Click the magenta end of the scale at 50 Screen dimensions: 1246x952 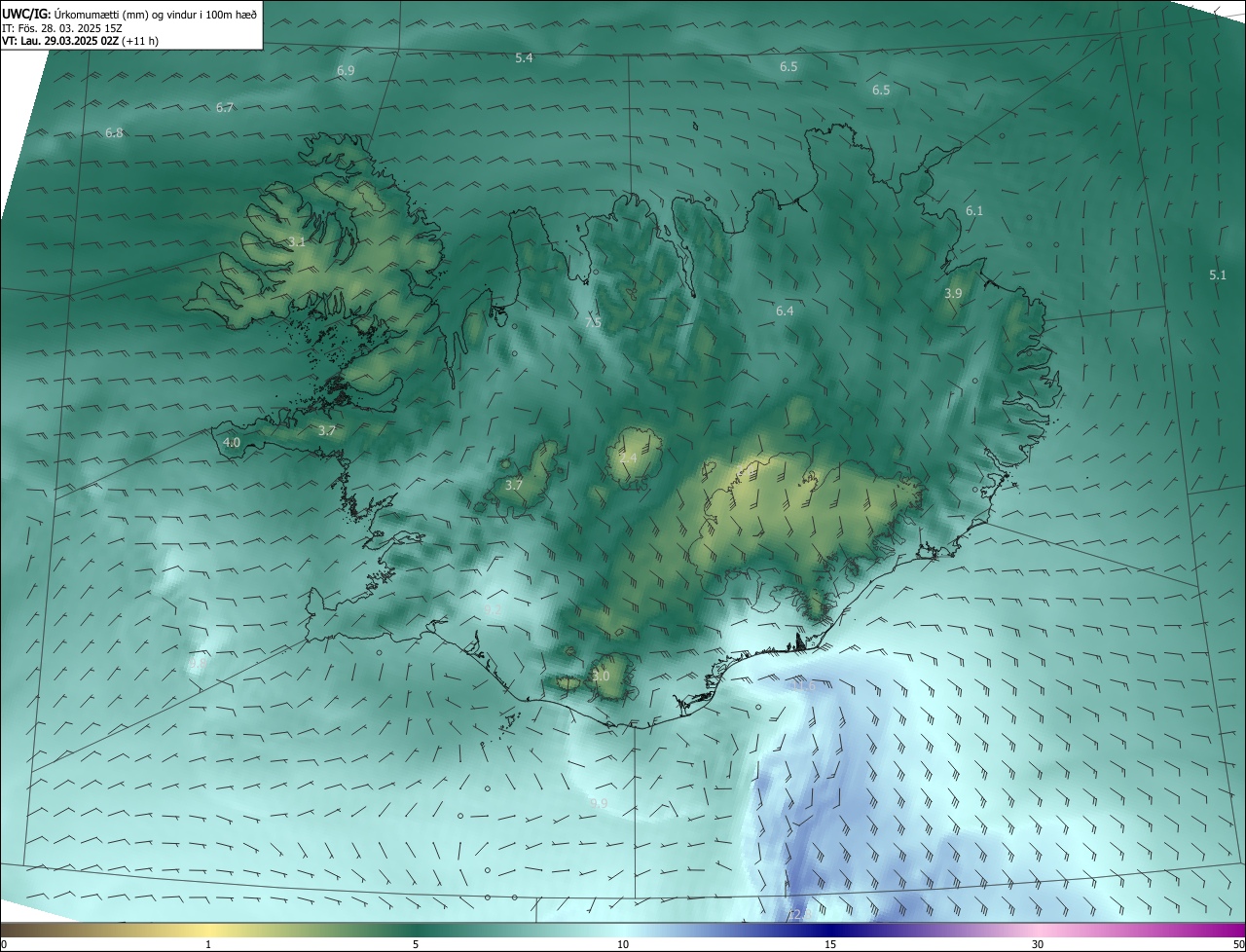pos(1241,931)
